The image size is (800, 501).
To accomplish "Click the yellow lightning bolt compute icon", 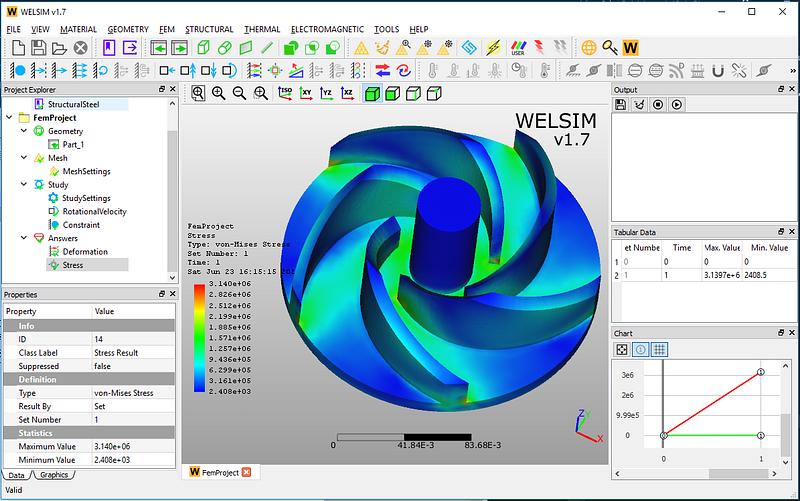I will click(493, 48).
